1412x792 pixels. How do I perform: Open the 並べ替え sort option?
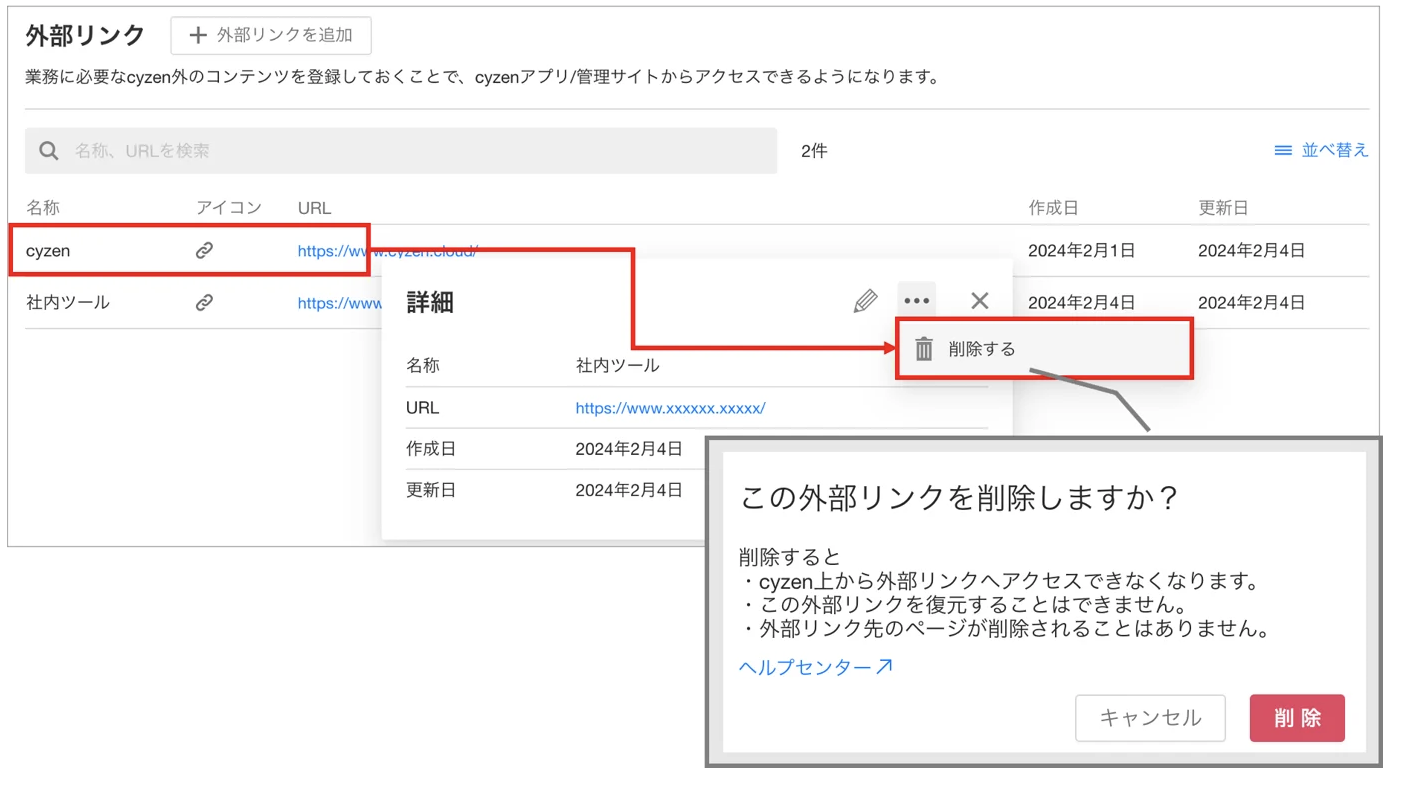pos(1320,150)
